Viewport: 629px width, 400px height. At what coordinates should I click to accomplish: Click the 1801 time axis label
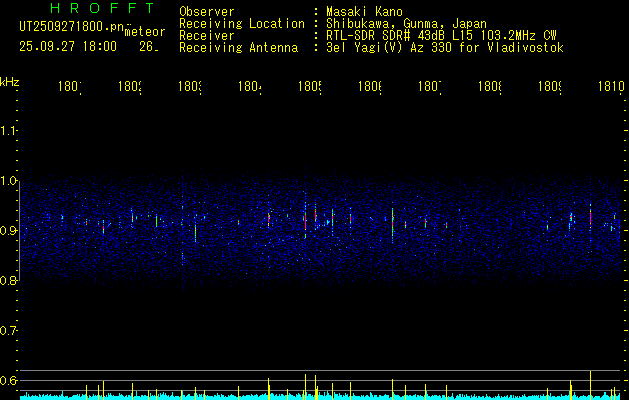pos(70,86)
